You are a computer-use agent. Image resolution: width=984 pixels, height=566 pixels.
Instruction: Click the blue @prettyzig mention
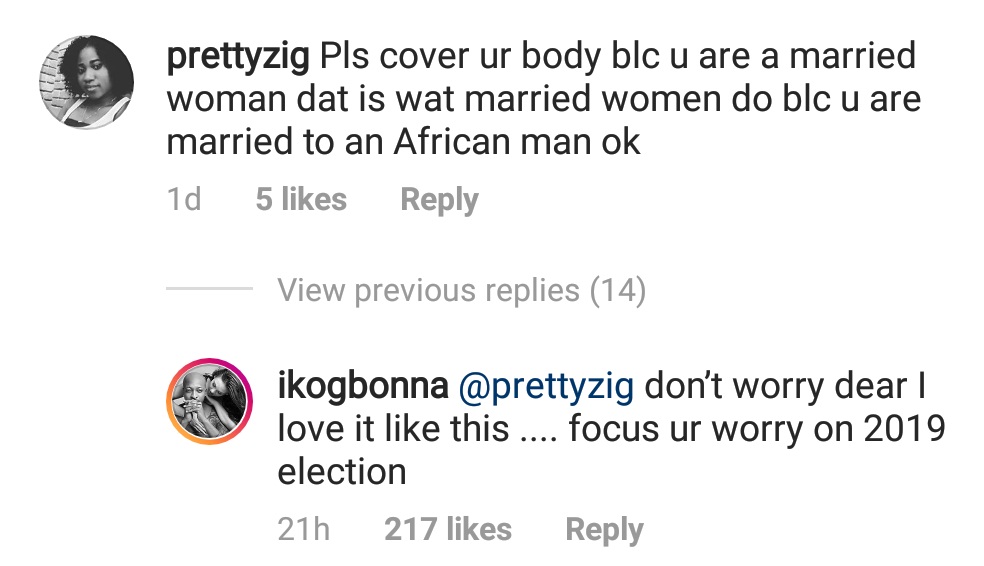pos(545,385)
